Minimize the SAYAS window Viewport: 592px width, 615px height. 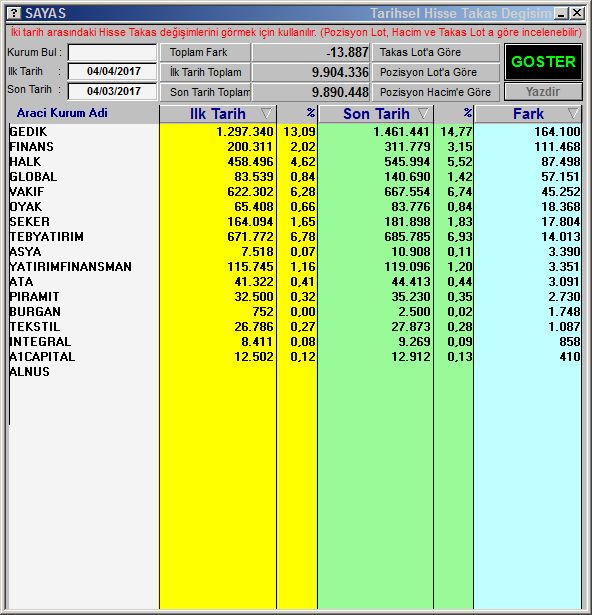pos(561,13)
